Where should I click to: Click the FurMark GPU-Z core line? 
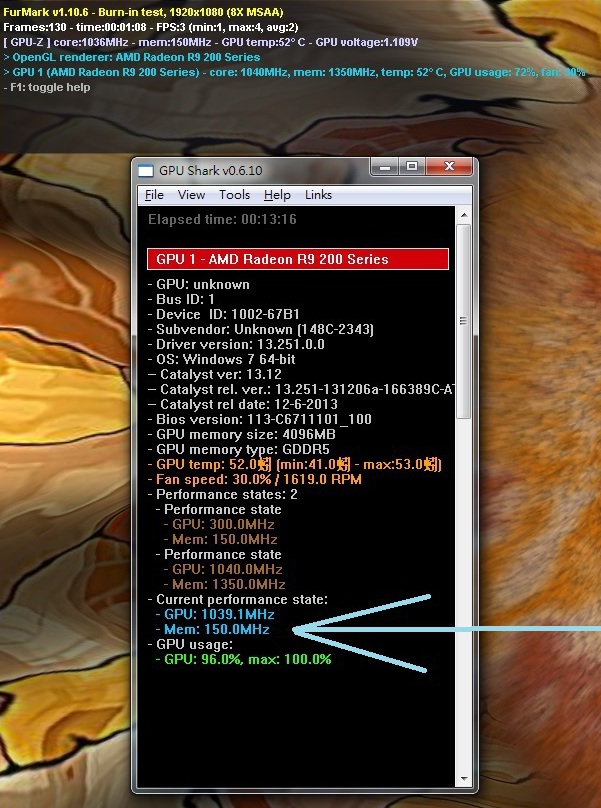[210, 42]
